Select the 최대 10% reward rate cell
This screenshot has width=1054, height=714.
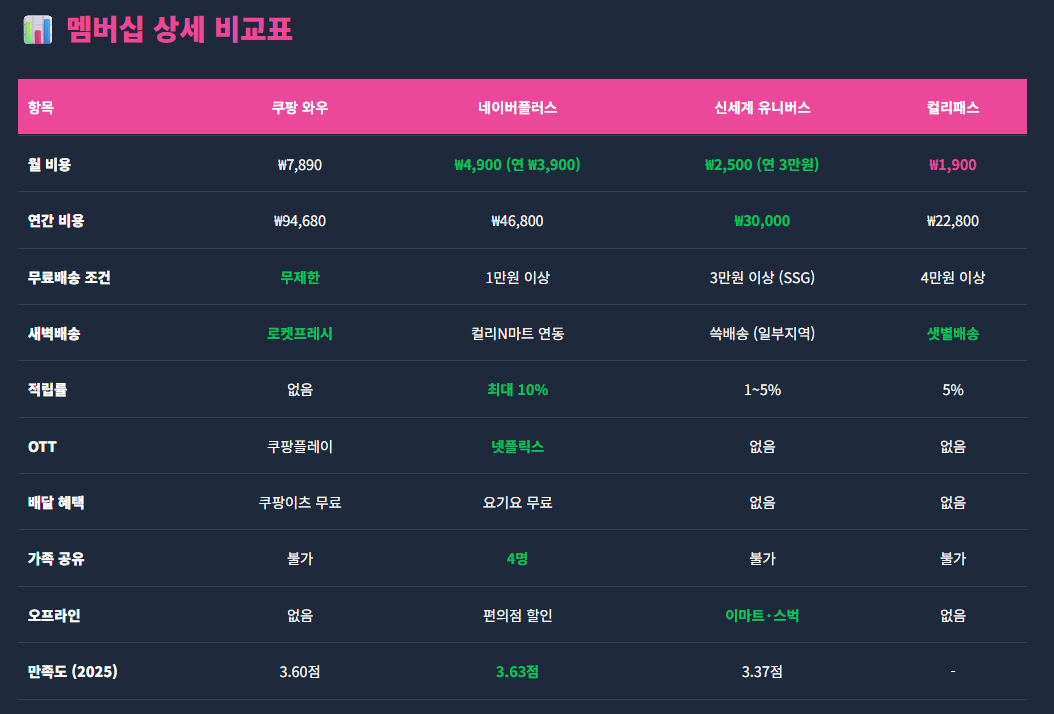tap(517, 390)
